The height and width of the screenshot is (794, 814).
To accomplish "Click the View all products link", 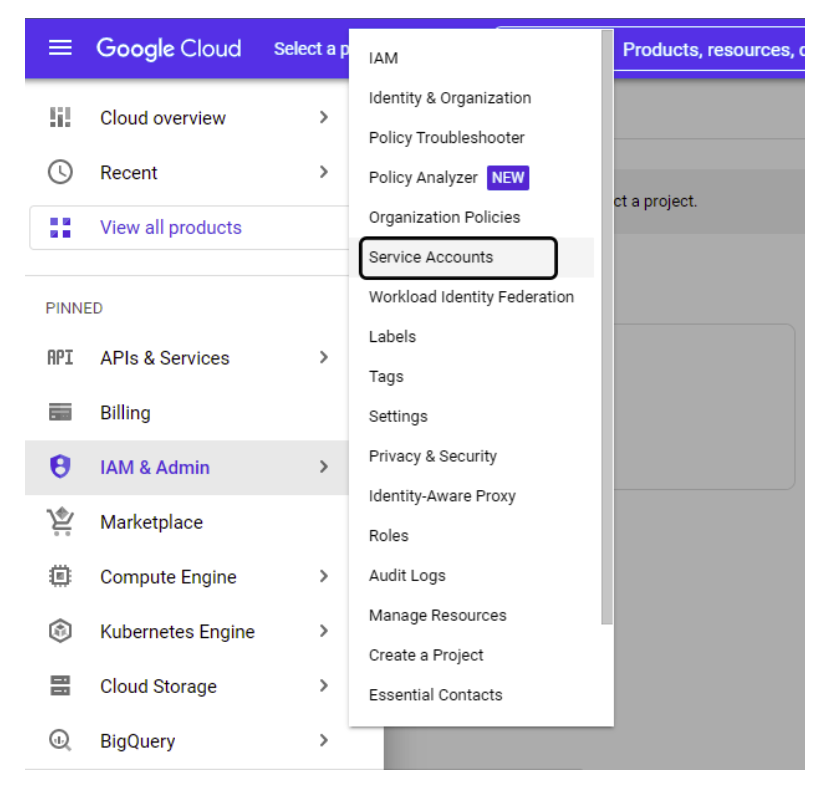I will pos(171,227).
